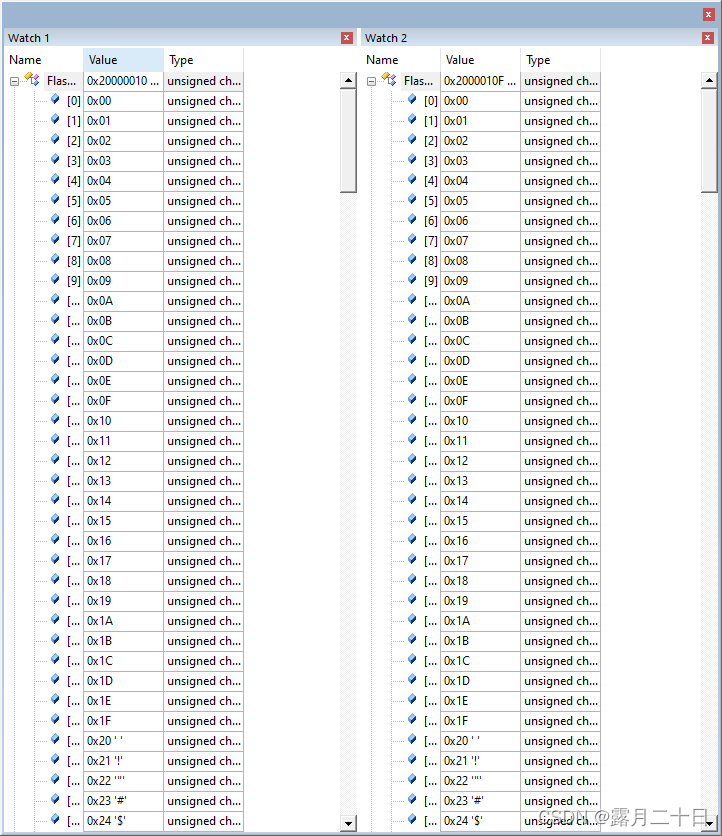
Task: Select the 0x20 ' ' value in Watch 2
Action: [480, 741]
